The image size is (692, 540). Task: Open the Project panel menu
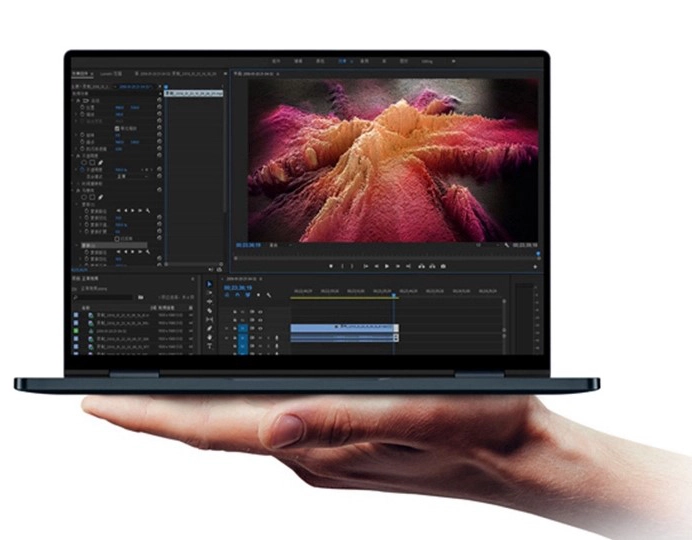[192, 279]
